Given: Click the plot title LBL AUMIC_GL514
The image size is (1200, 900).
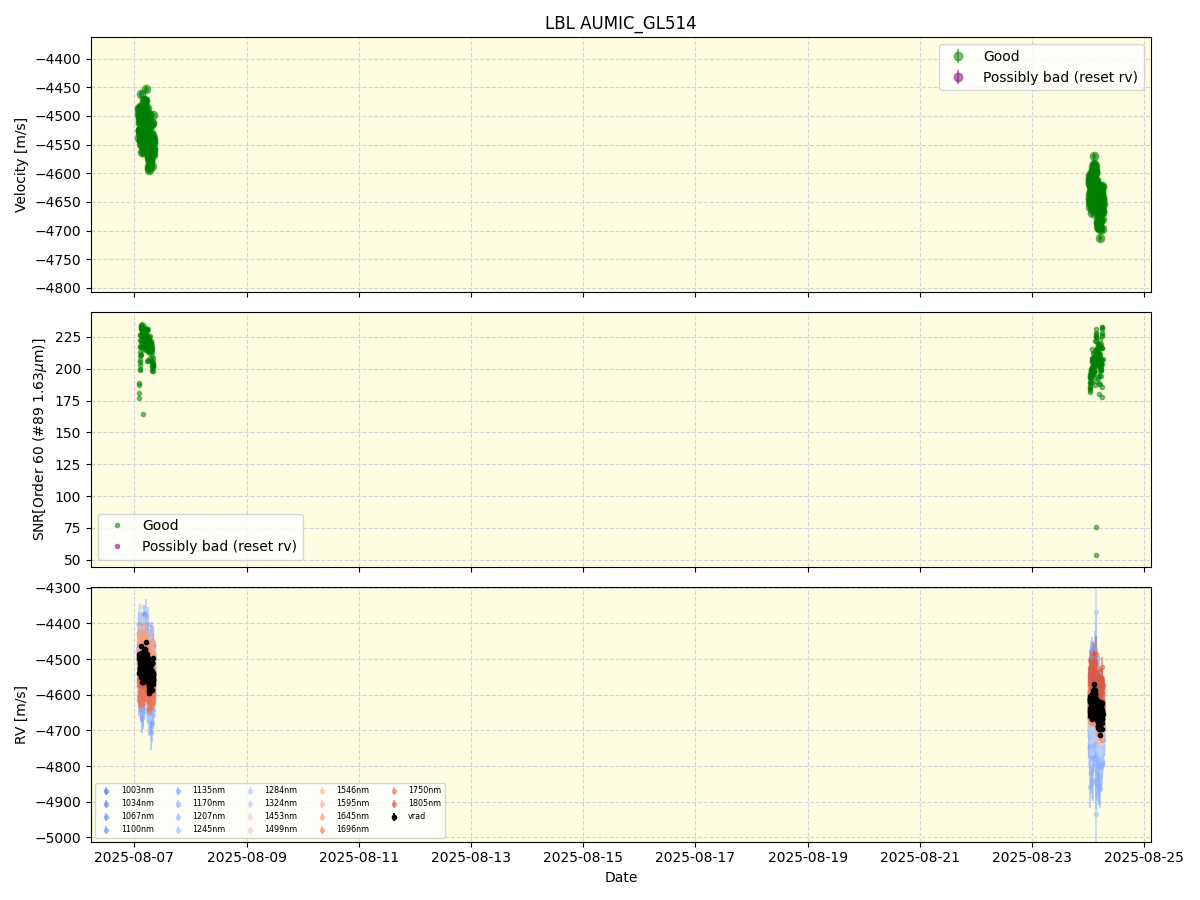Looking at the screenshot, I should pos(620,23).
